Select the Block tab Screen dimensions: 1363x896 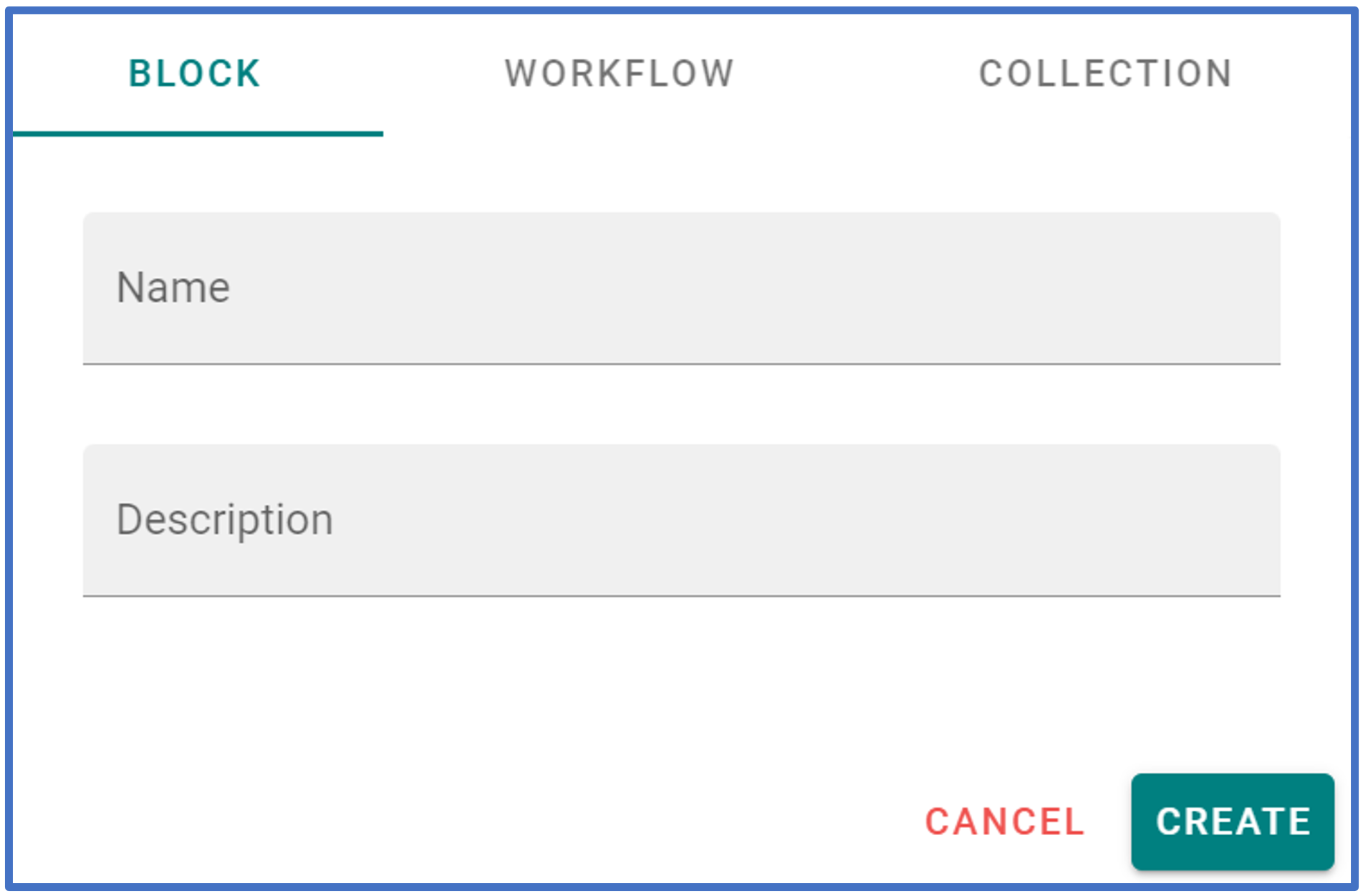tap(195, 74)
